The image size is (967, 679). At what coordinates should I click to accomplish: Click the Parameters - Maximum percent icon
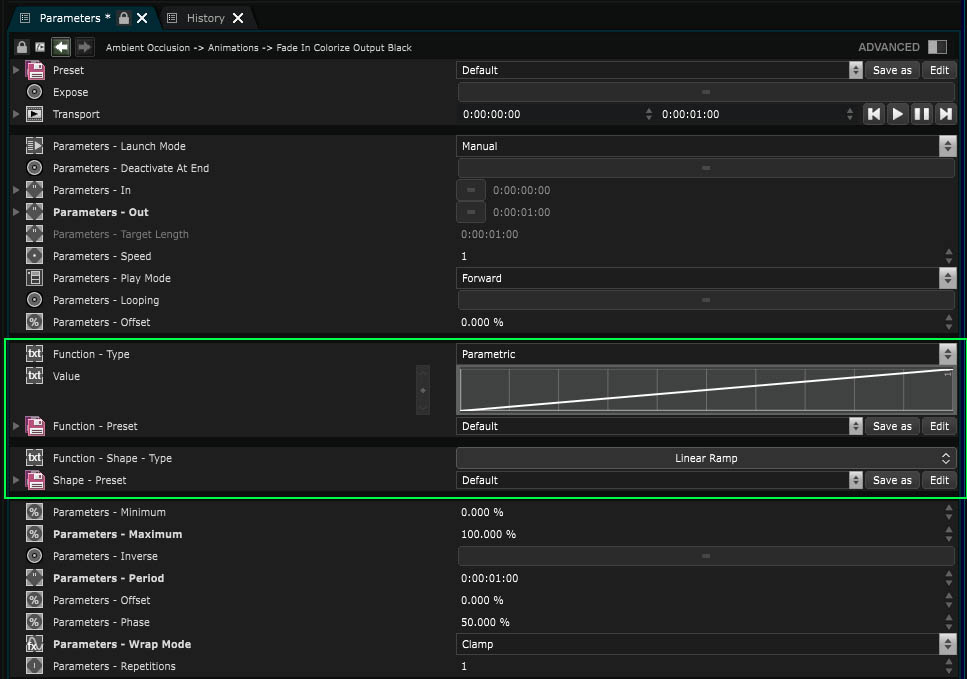click(x=35, y=534)
